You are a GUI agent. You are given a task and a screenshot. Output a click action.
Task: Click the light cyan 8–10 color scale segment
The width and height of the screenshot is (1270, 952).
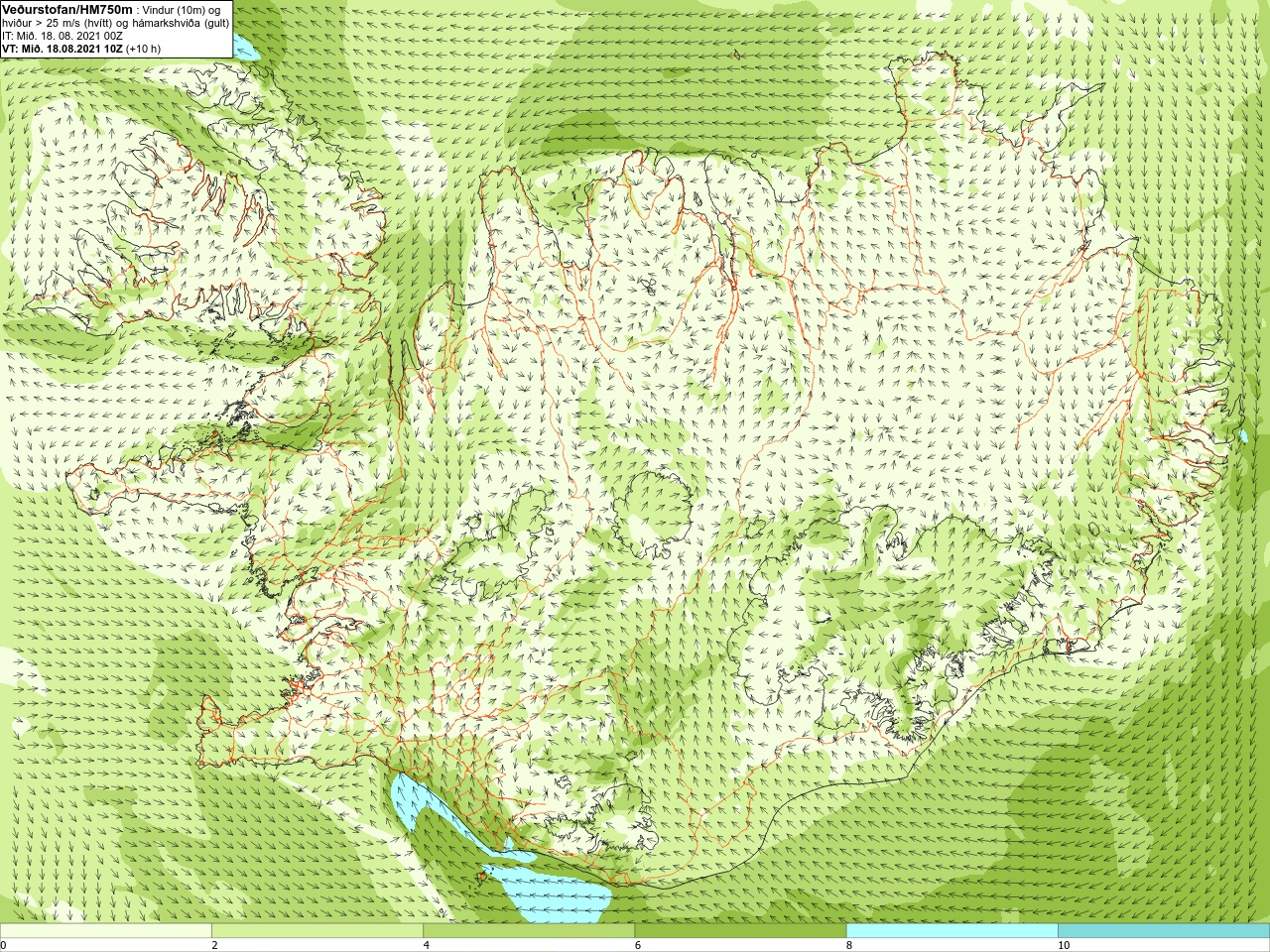pos(952,931)
